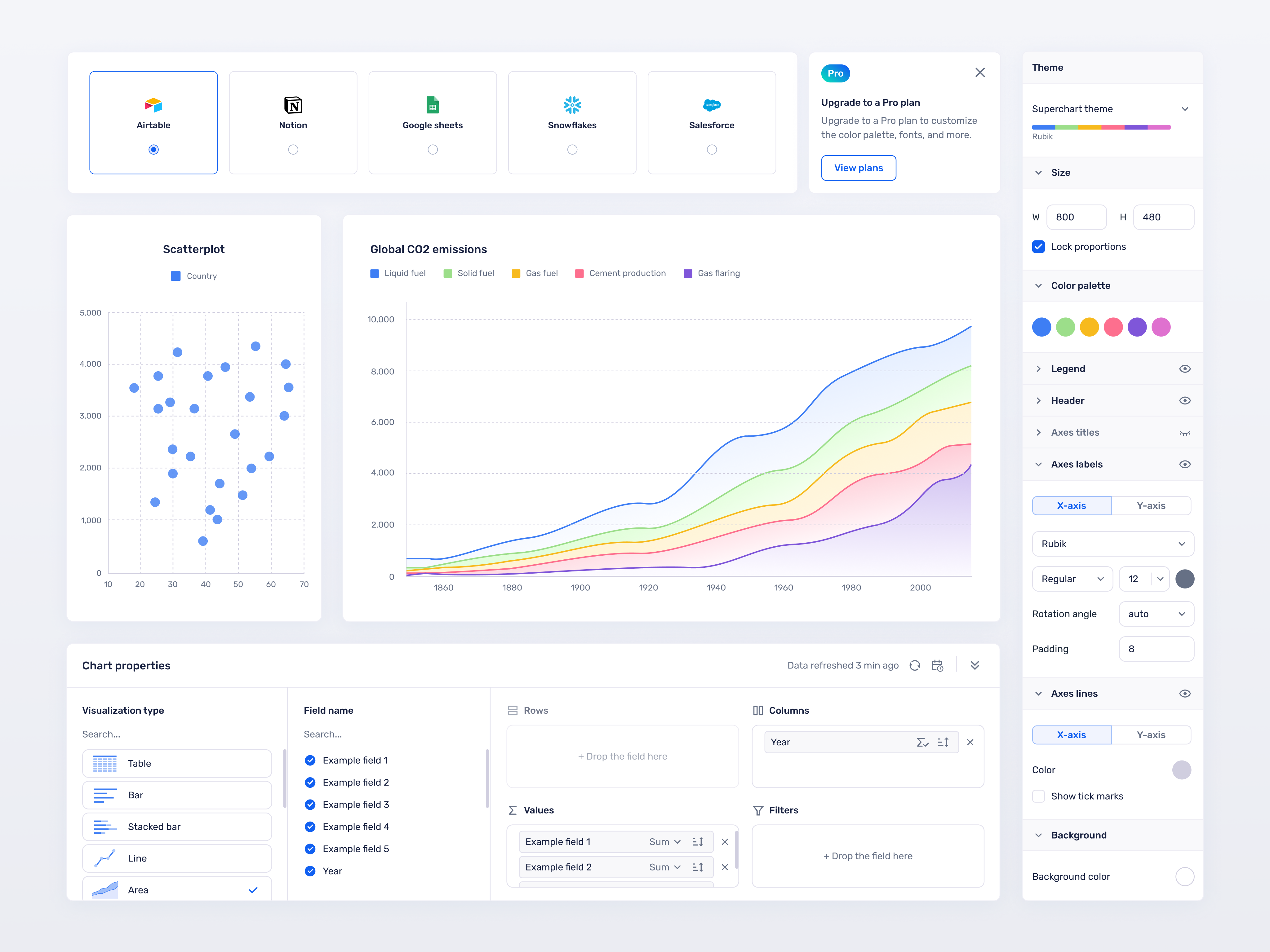Screen dimensions: 1270x952
Task: Click the sort icon on Year field
Action: point(943,742)
